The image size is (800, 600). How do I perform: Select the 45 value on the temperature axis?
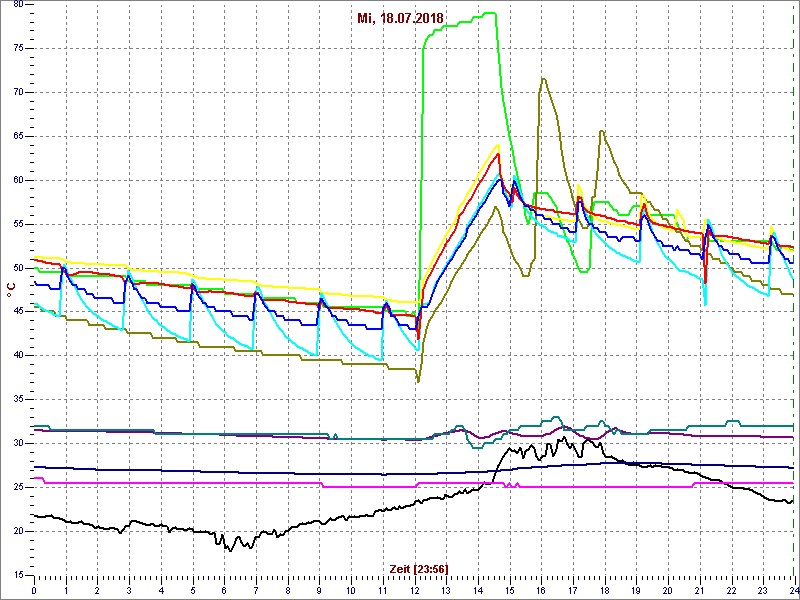pos(17,312)
